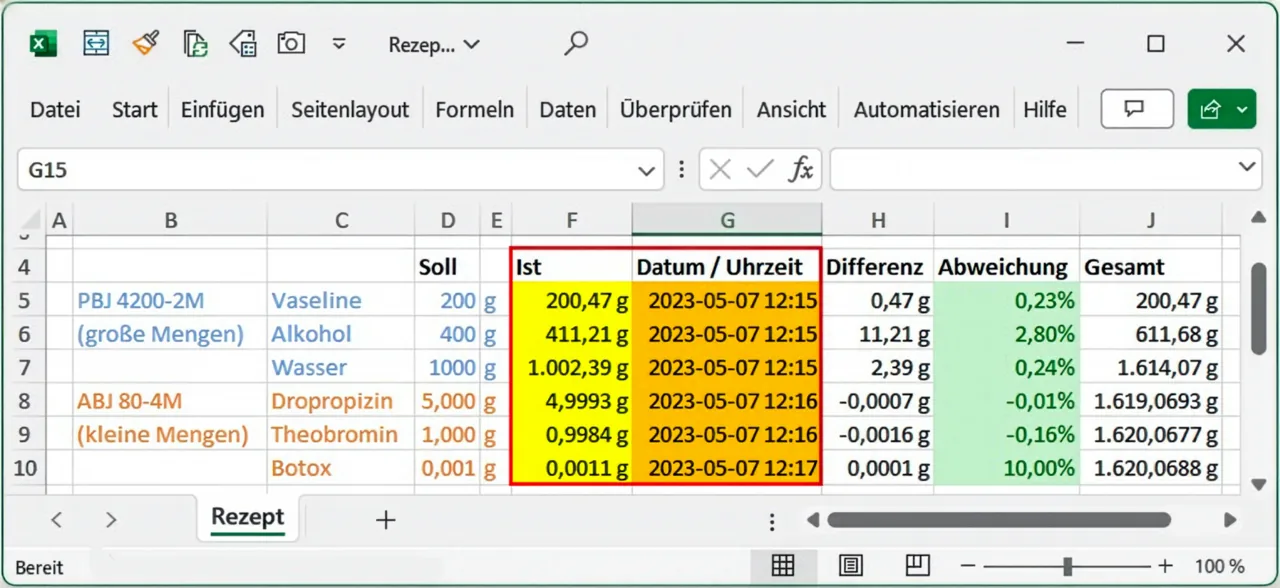The image size is (1280, 588).
Task: Switch to the Start ribbon tab
Action: (x=134, y=110)
